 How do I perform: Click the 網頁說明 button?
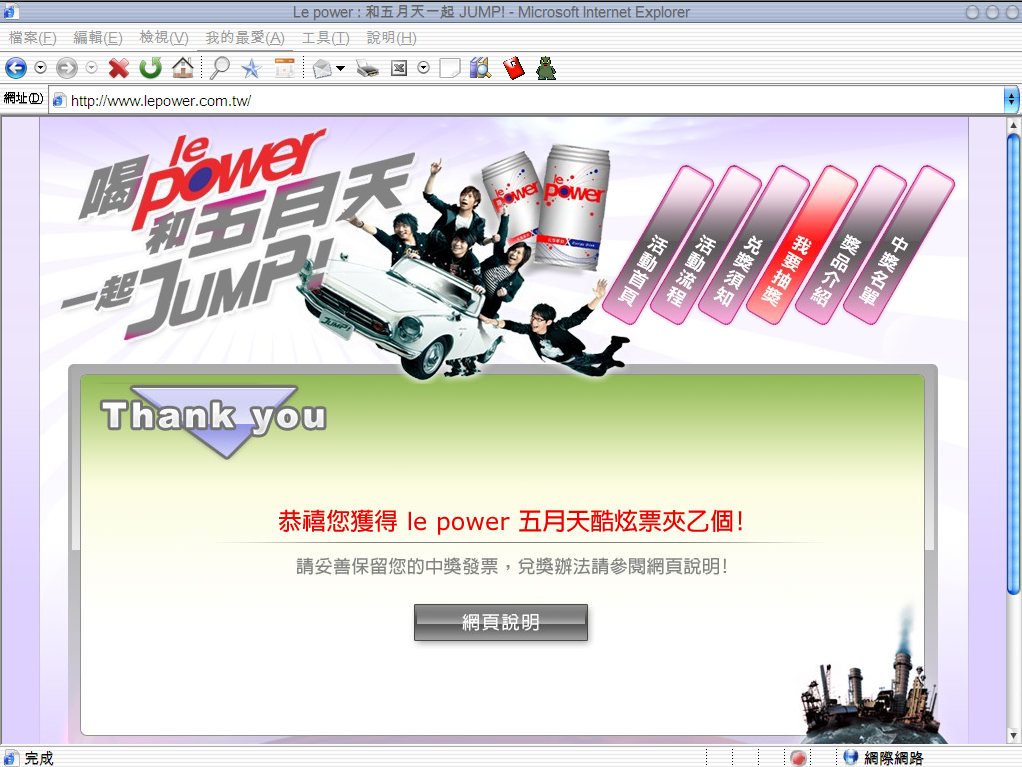click(501, 622)
